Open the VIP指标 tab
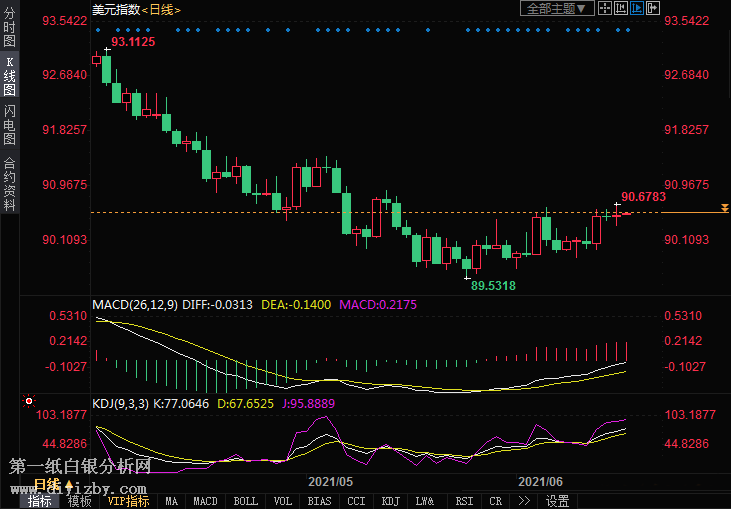731x509 pixels. tap(128, 501)
